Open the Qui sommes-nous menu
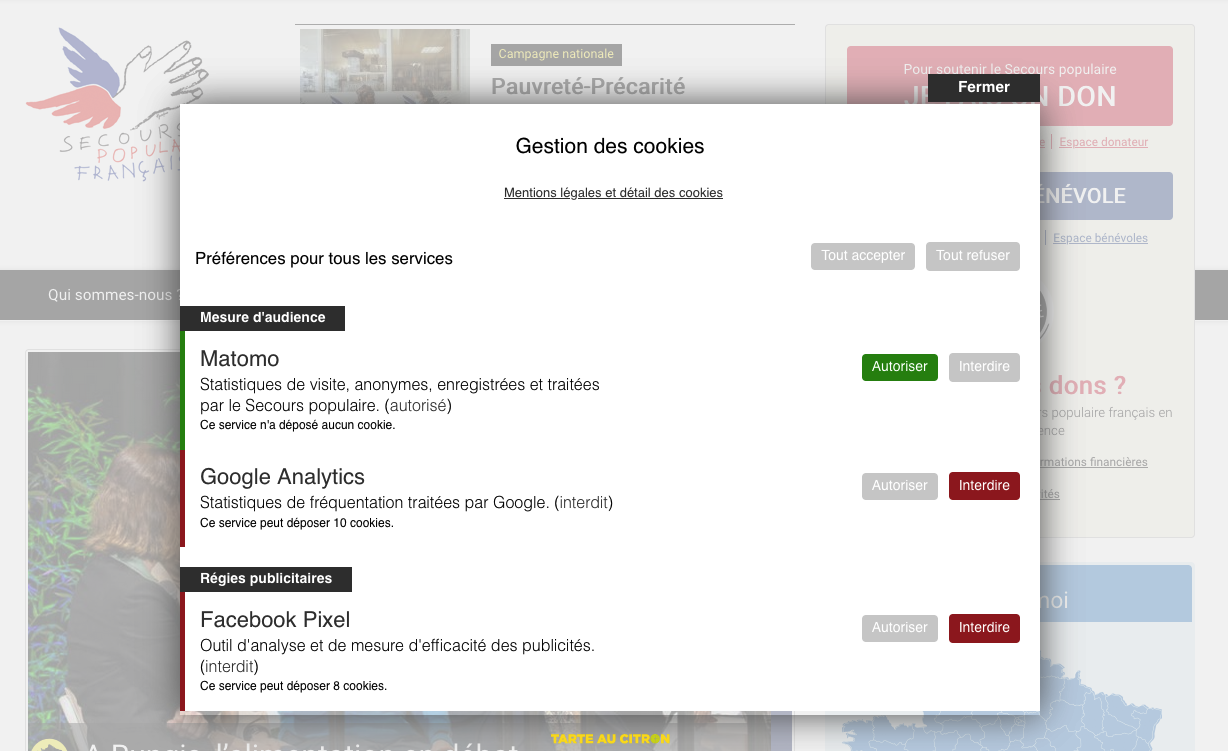 pos(110,295)
